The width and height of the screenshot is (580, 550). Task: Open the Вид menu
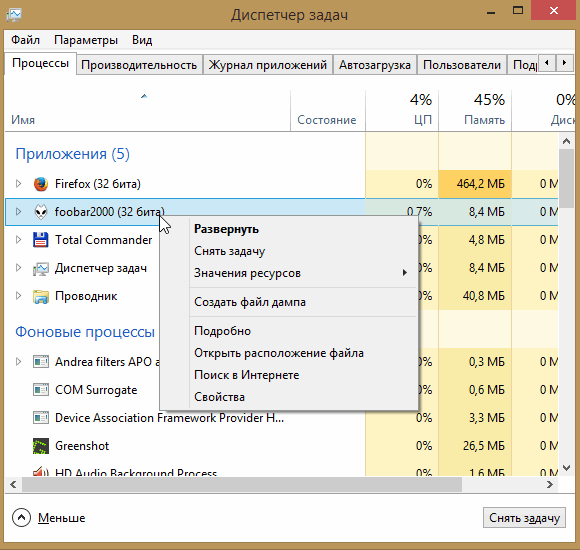[142, 40]
